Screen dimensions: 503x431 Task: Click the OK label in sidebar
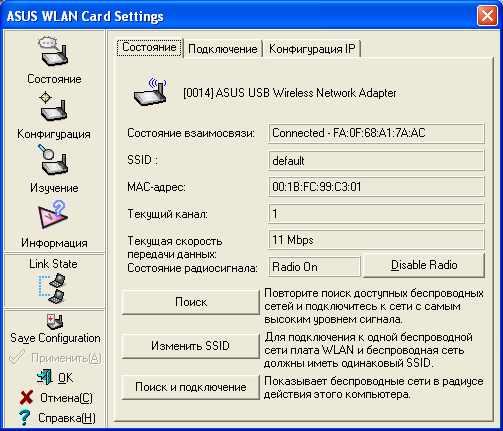tap(66, 378)
